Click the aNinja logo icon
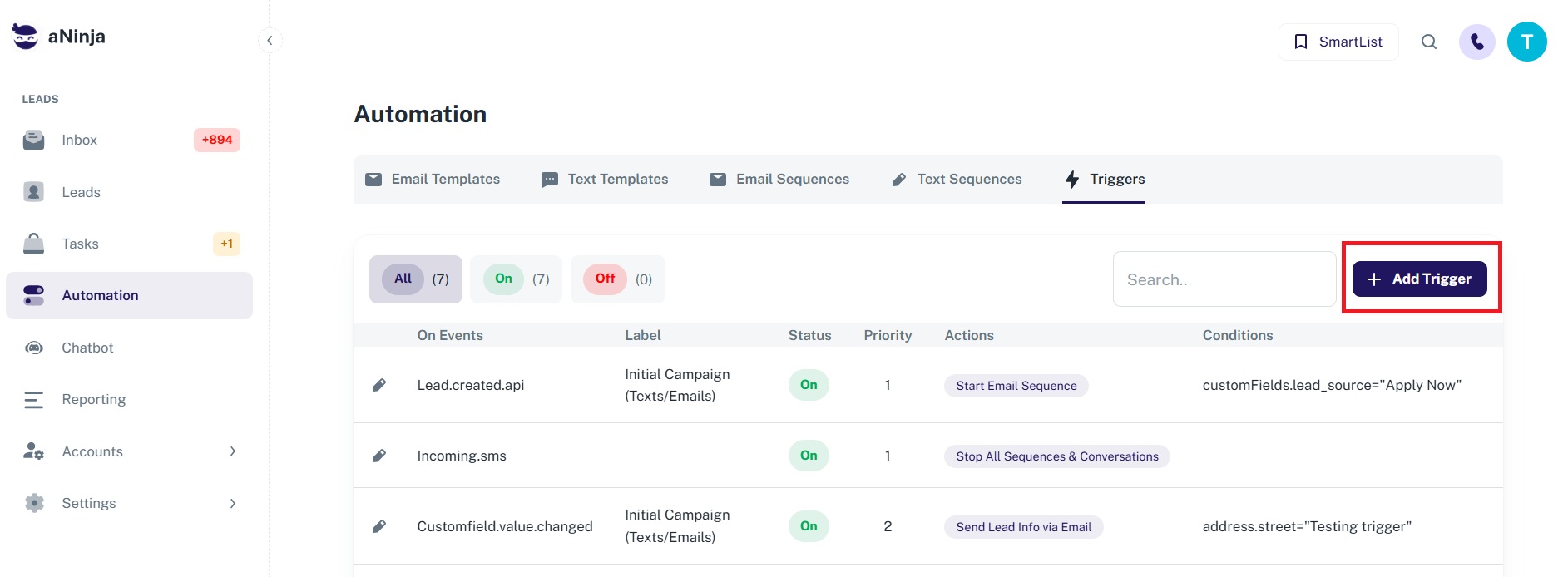The image size is (1568, 577). 25,37
